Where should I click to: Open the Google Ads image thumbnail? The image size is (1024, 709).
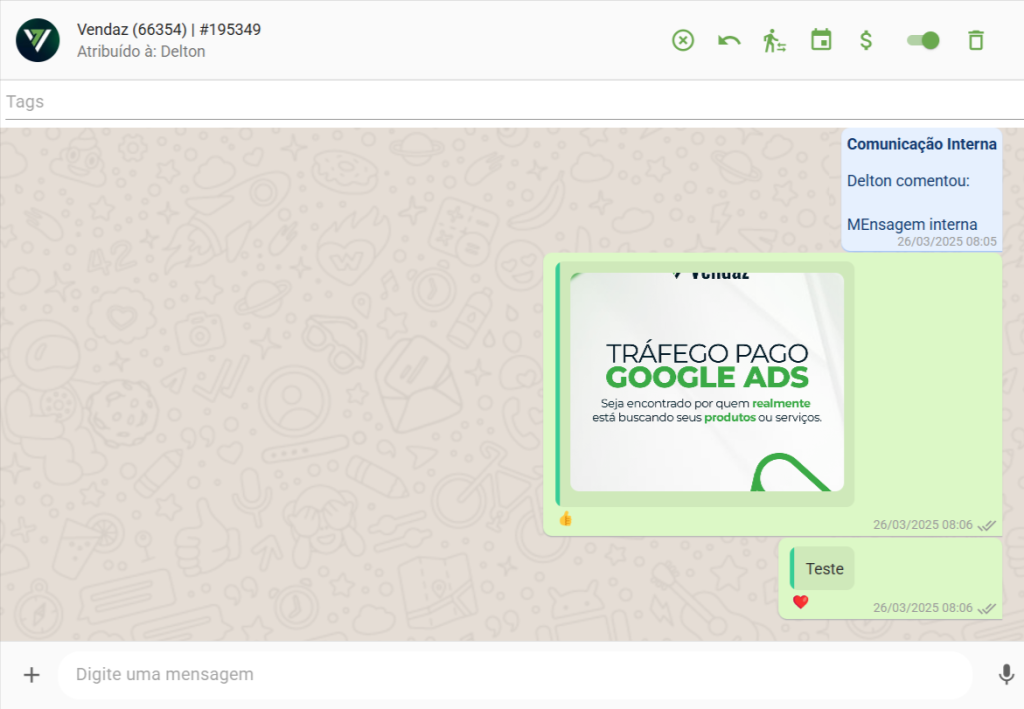click(x=707, y=382)
